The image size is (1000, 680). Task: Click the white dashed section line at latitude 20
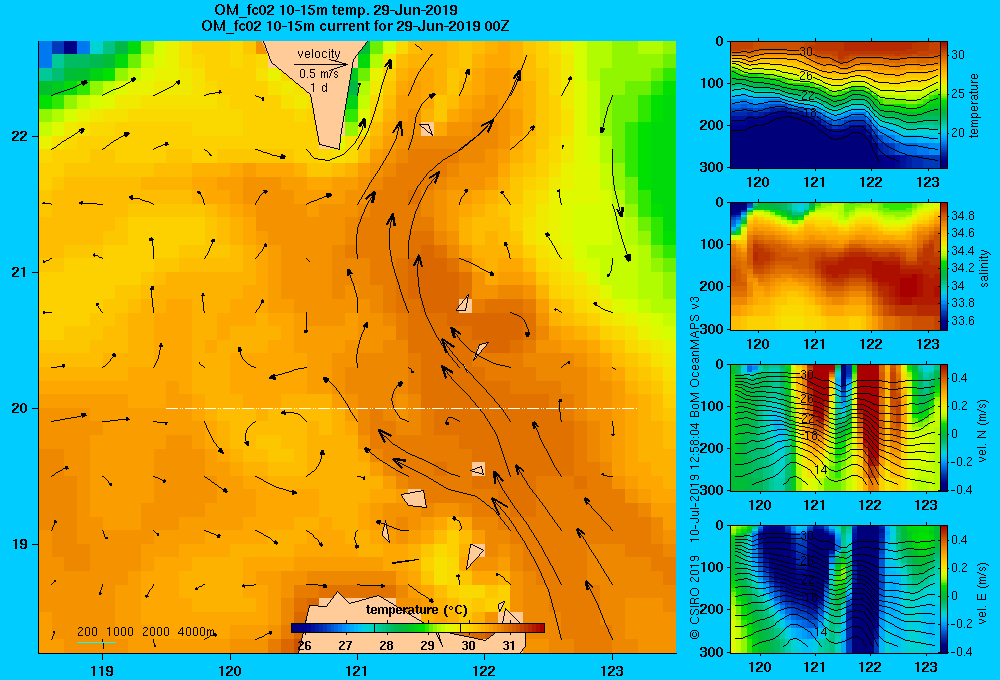pos(401,408)
